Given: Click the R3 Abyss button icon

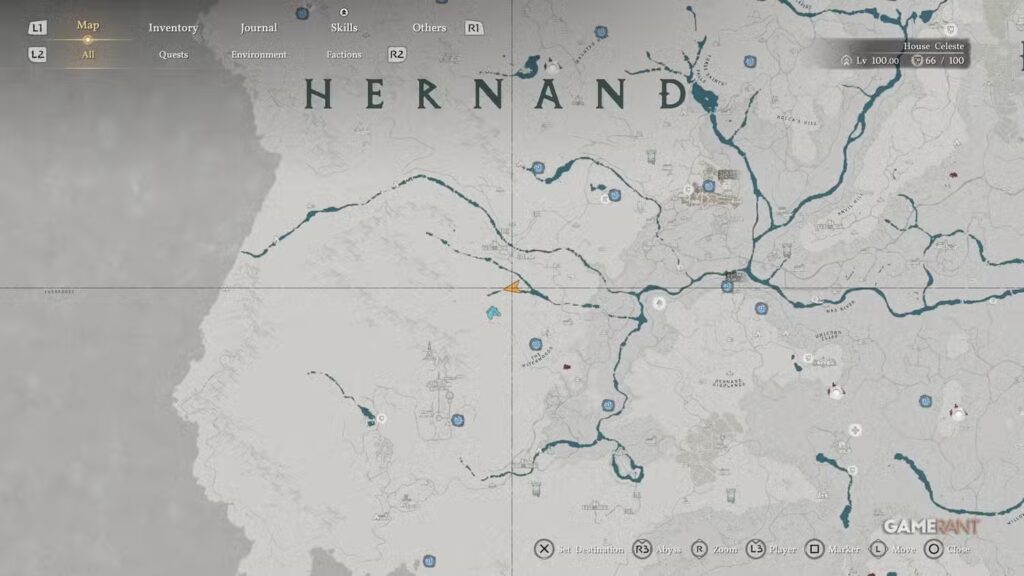Looking at the screenshot, I should [642, 549].
